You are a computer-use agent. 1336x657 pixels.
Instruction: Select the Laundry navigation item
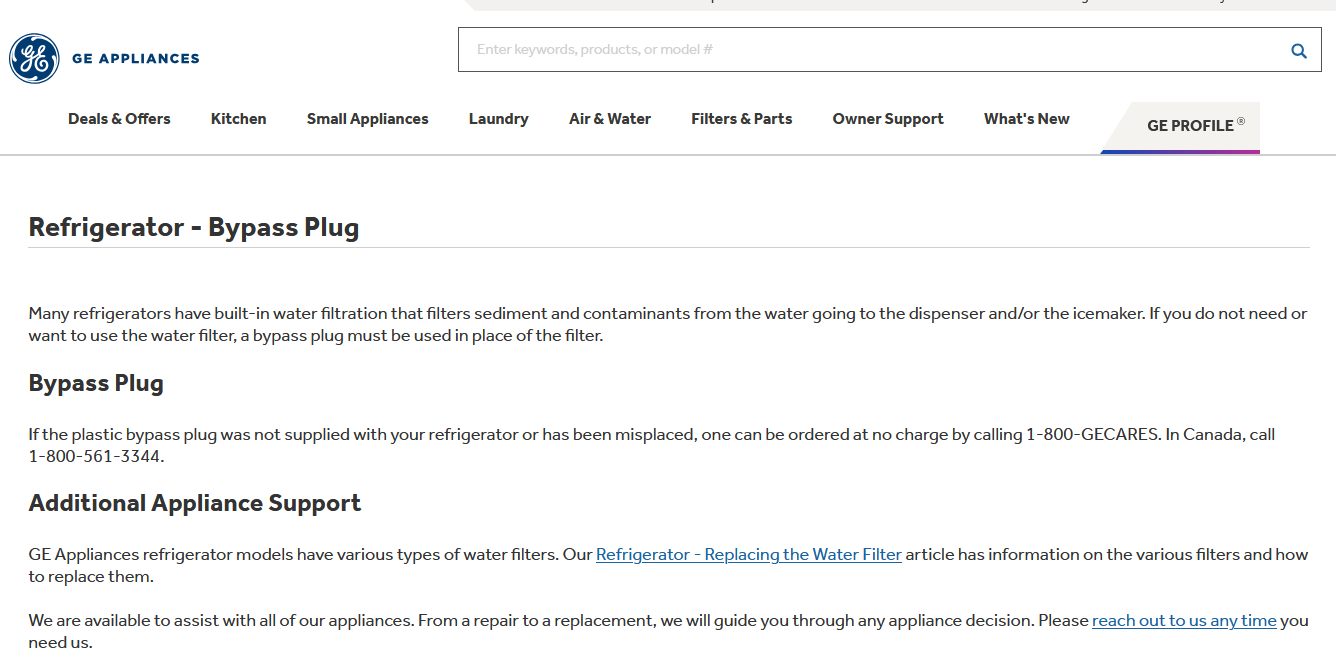(498, 119)
